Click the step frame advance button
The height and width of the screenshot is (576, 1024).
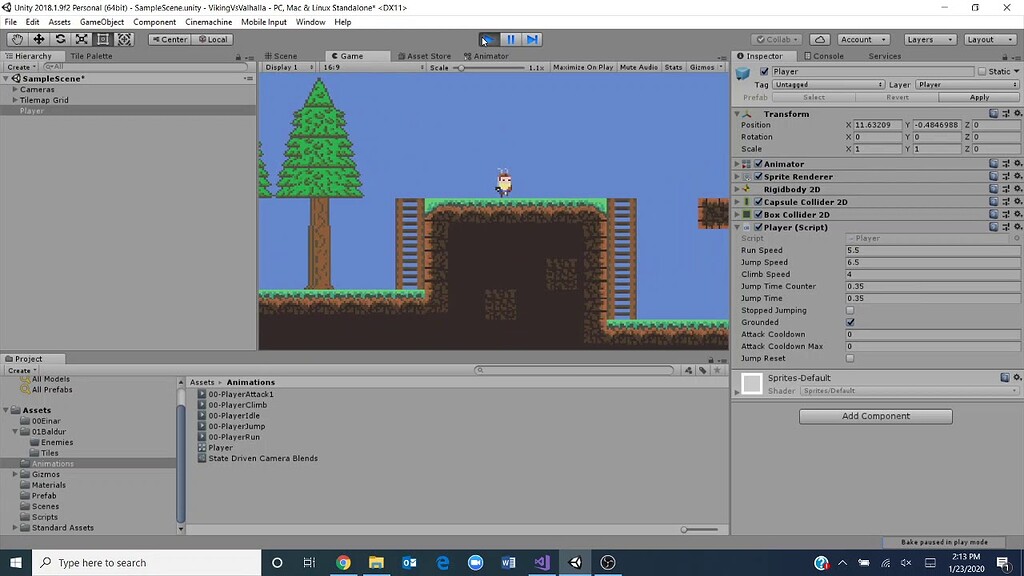click(x=532, y=38)
